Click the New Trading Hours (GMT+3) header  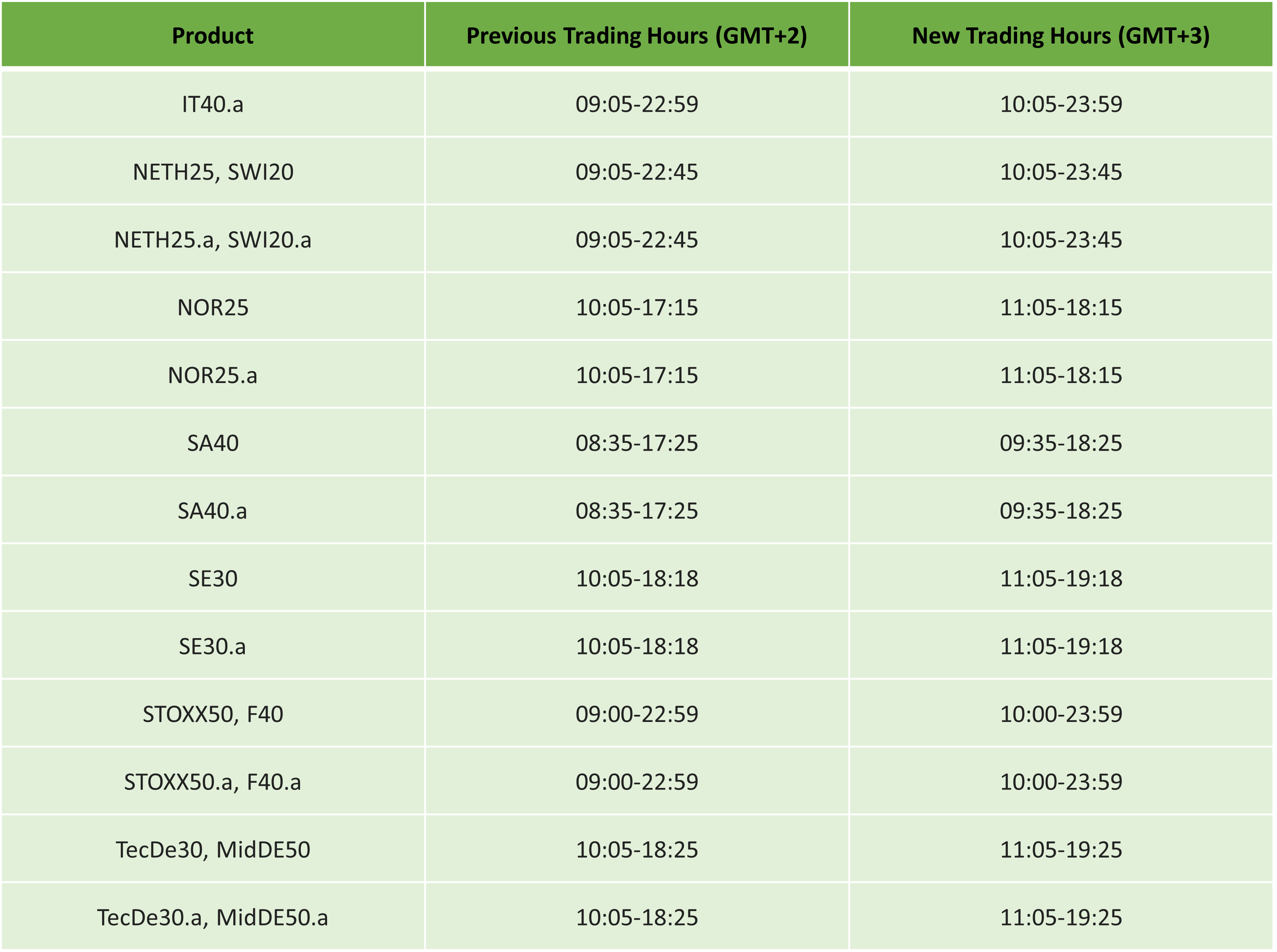coord(1061,35)
